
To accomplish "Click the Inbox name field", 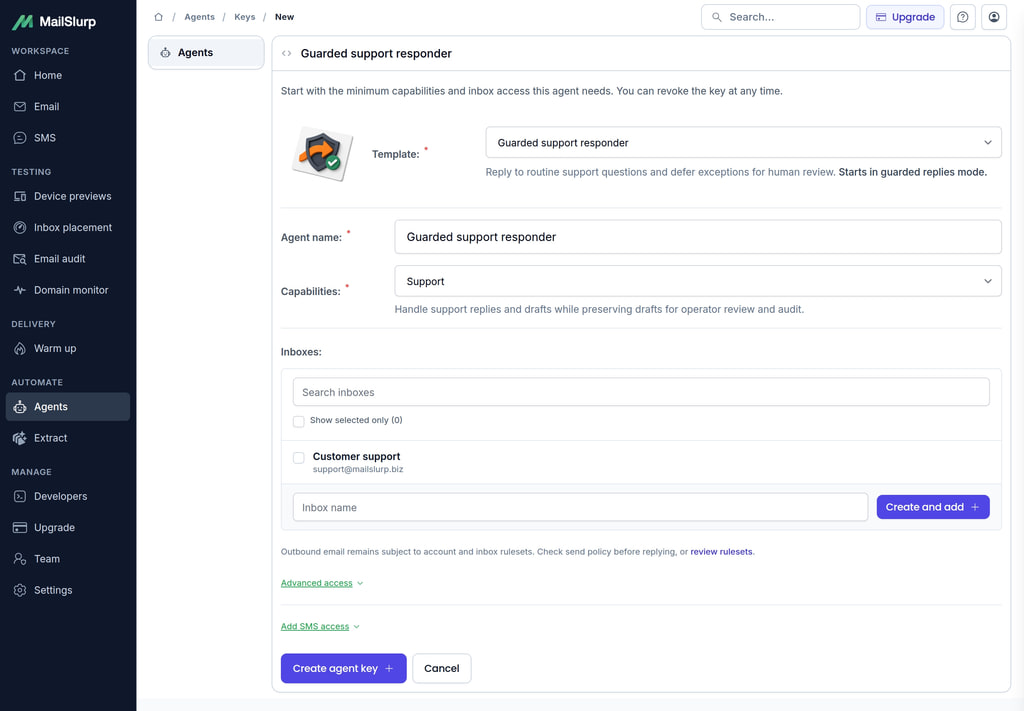I will pyautogui.click(x=580, y=507).
